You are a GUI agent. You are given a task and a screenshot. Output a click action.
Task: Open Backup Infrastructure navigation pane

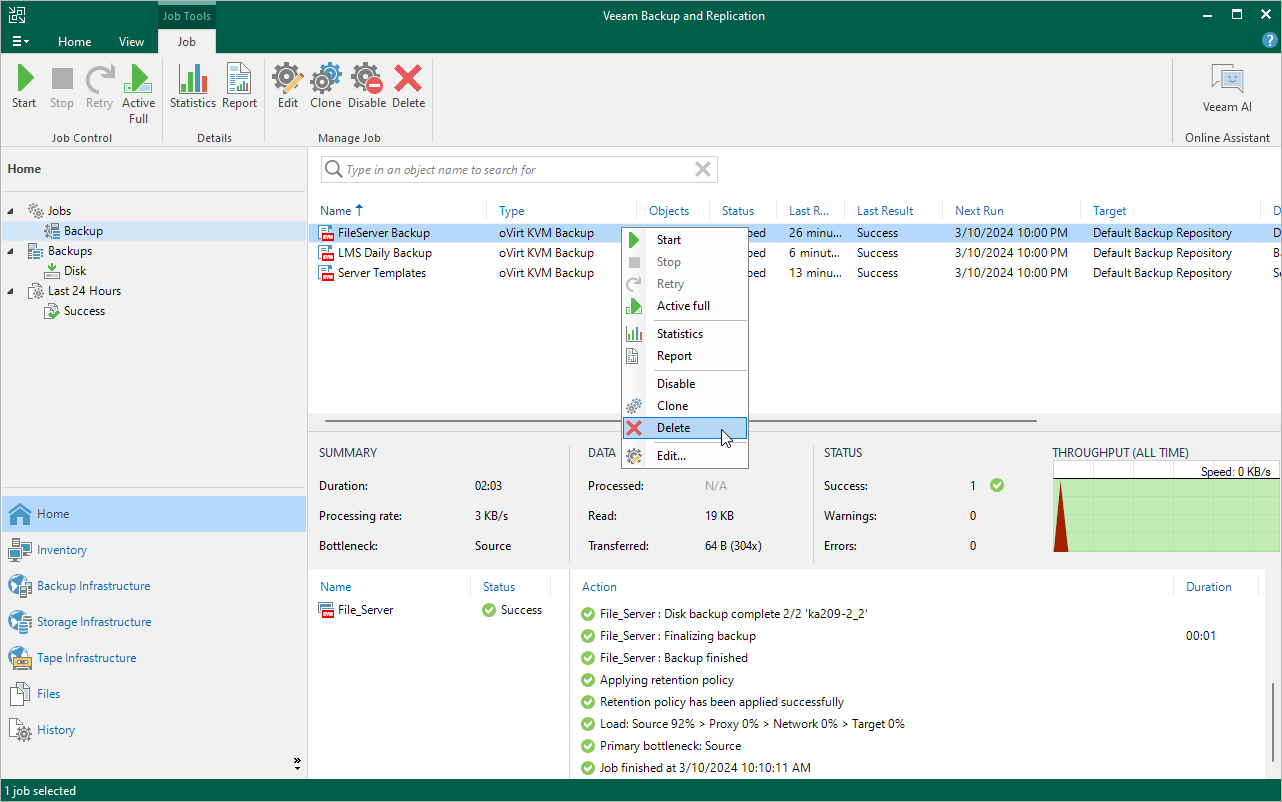click(153, 586)
